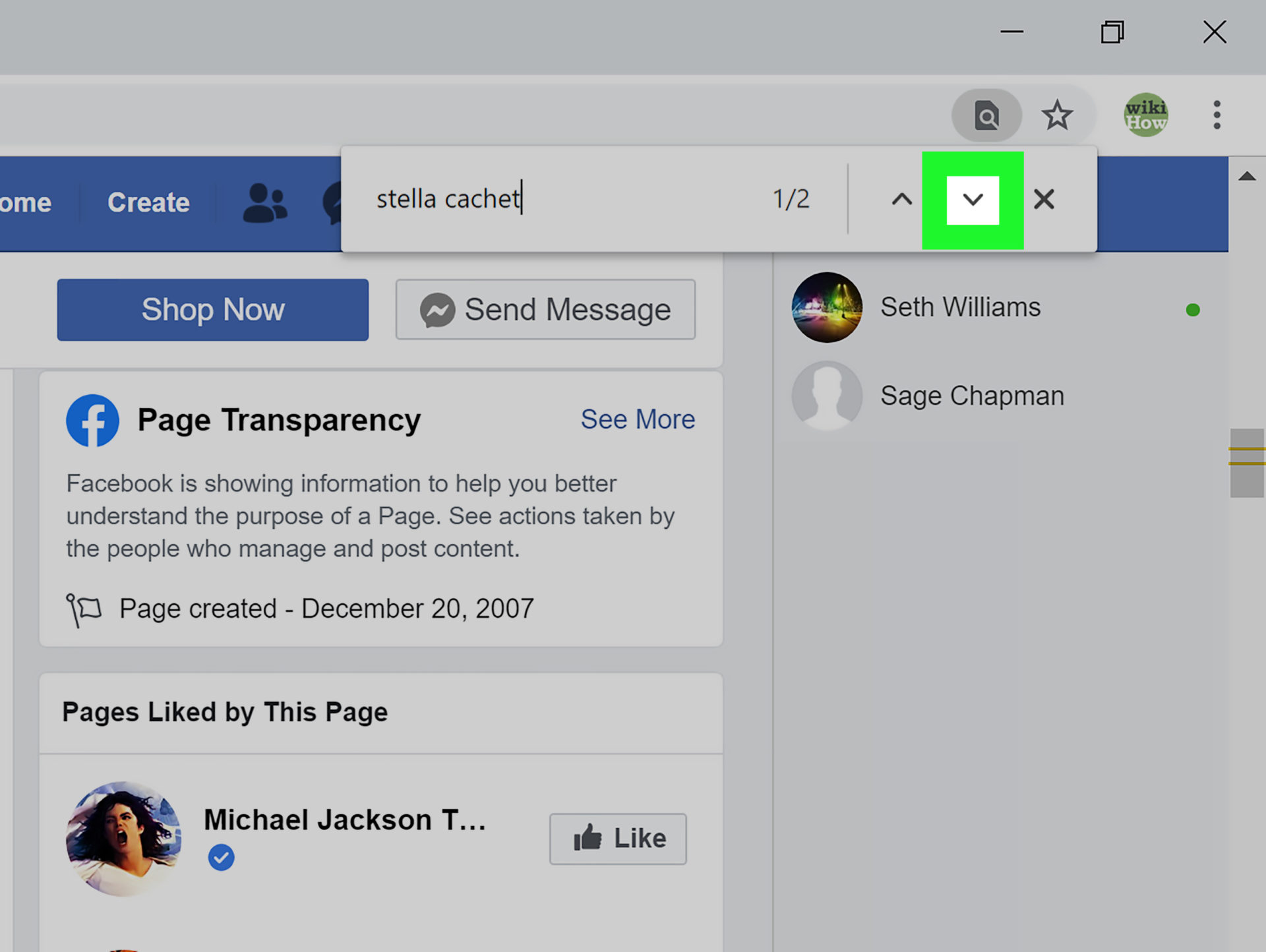Click the Shop Now button

[x=212, y=309]
